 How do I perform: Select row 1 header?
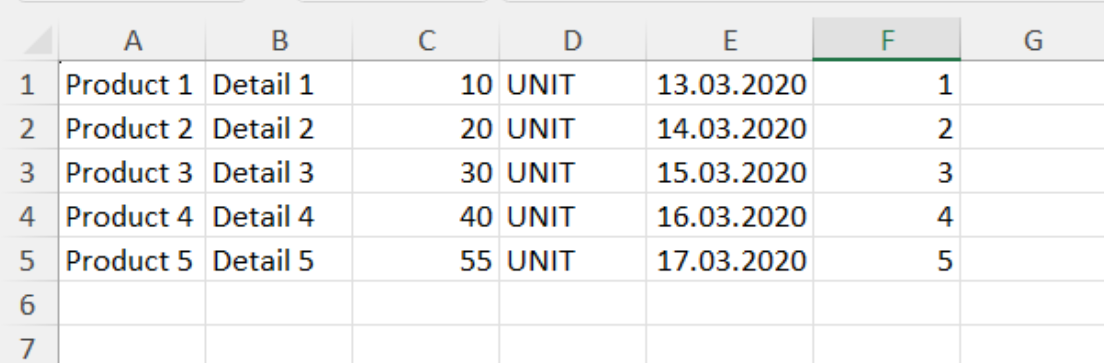click(x=28, y=84)
